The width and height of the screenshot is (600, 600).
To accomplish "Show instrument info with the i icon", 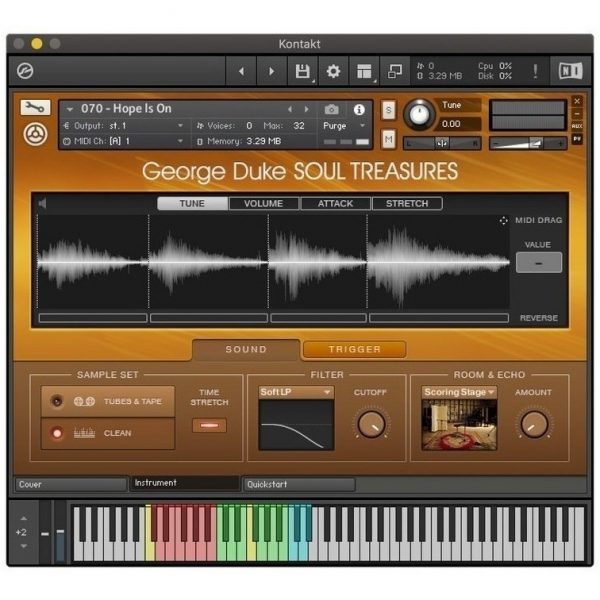I will point(359,110).
